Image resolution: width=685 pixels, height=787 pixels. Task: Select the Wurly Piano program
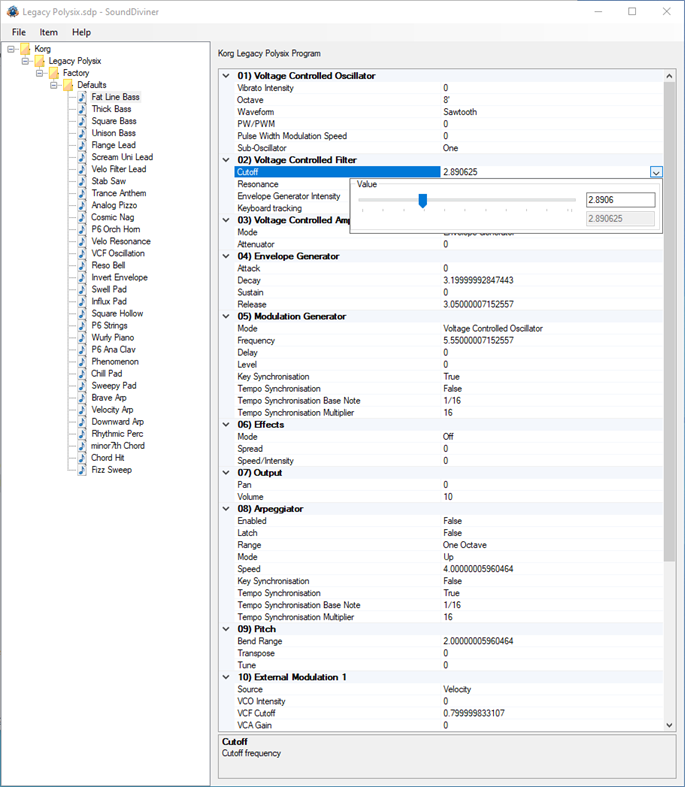pos(113,337)
